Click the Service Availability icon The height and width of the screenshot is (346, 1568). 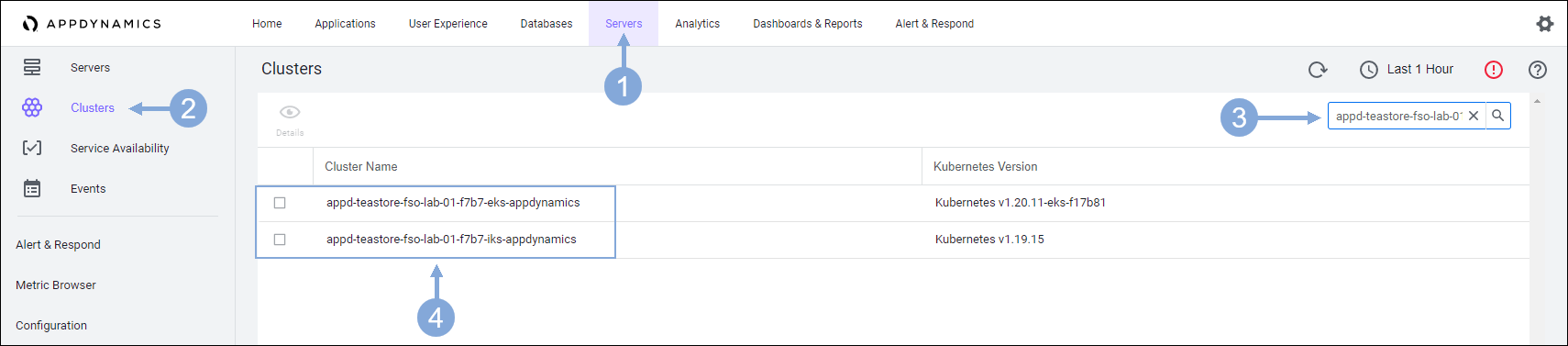pyautogui.click(x=32, y=148)
